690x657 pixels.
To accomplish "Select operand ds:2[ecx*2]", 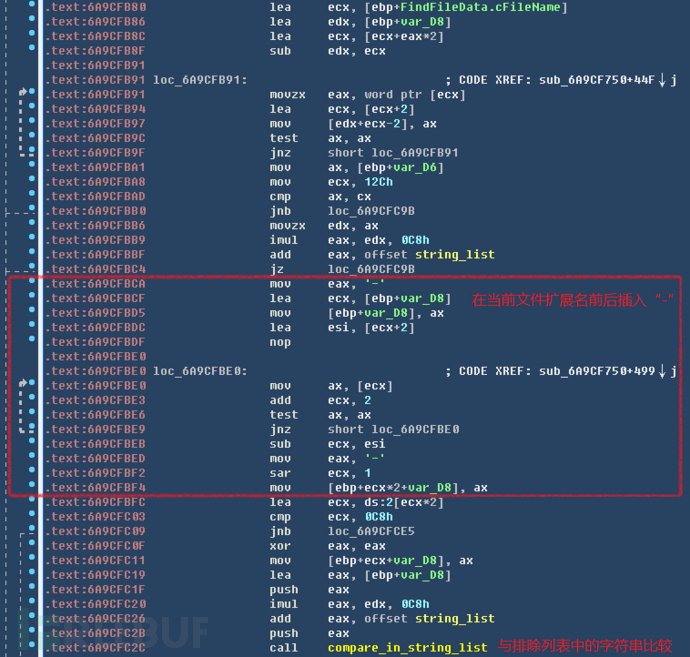I will coord(404,503).
